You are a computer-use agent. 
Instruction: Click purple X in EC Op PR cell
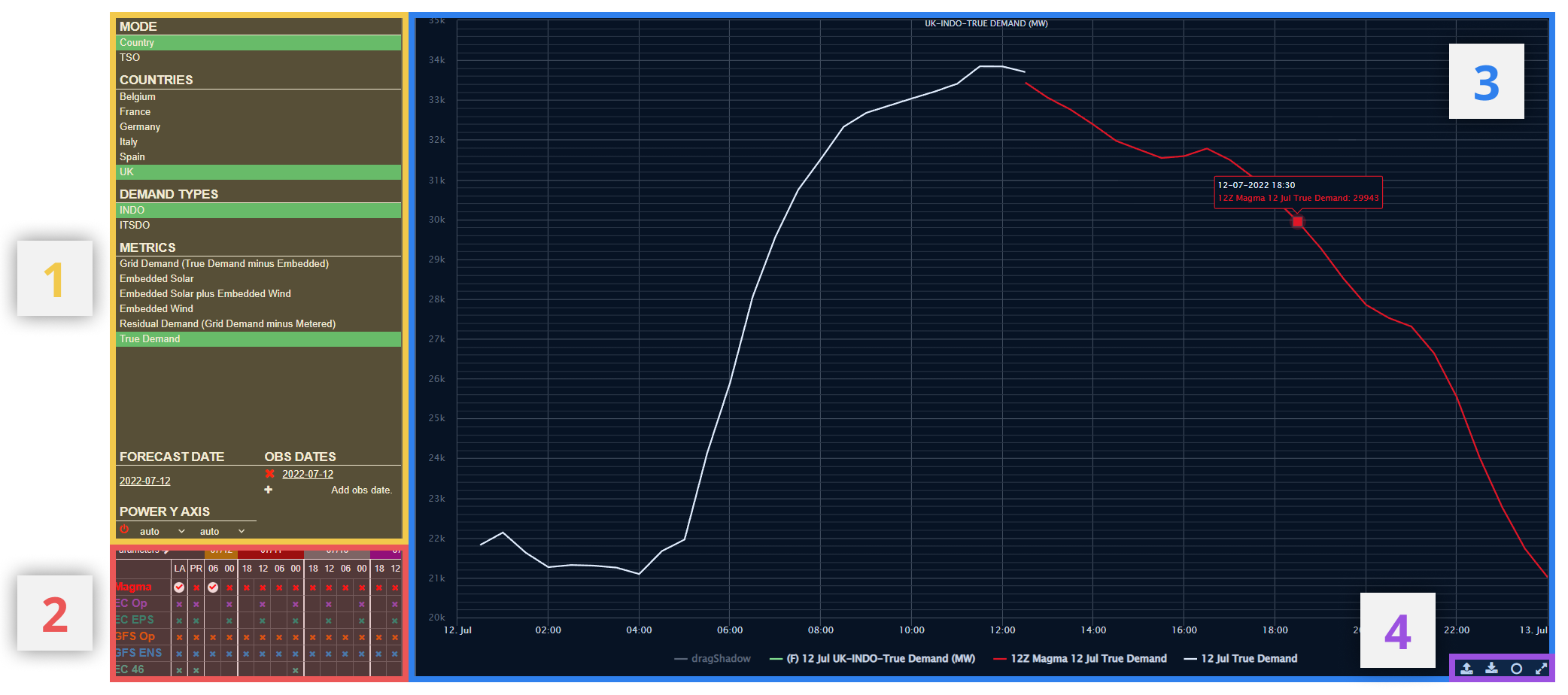196,604
